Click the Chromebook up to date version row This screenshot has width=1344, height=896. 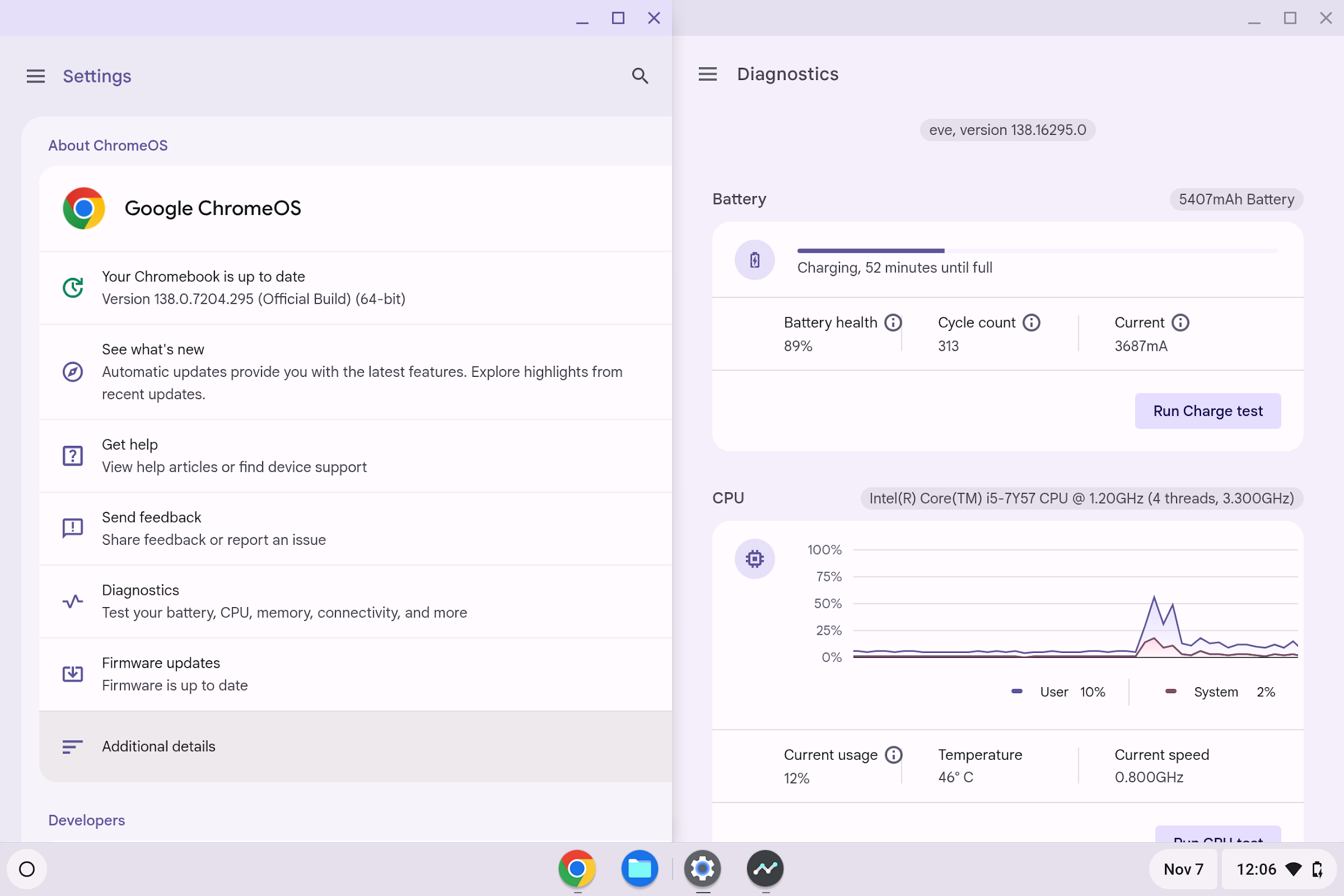356,288
